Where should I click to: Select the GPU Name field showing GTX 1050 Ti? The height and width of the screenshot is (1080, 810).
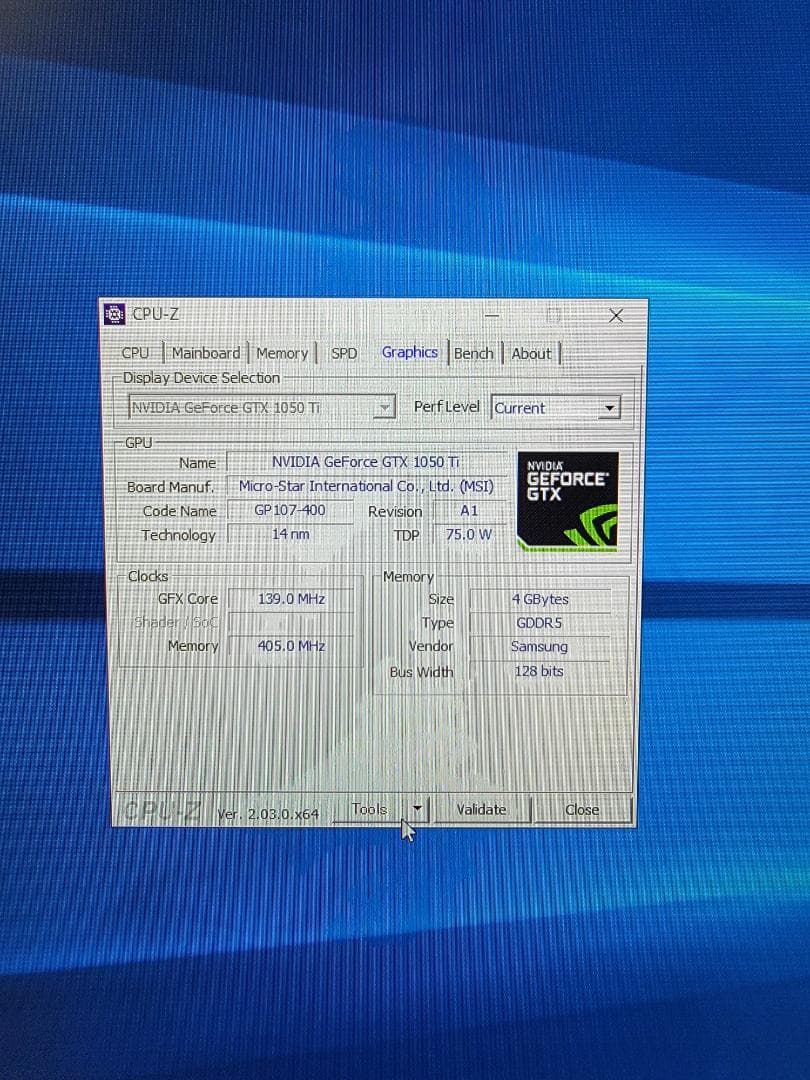pyautogui.click(x=366, y=462)
